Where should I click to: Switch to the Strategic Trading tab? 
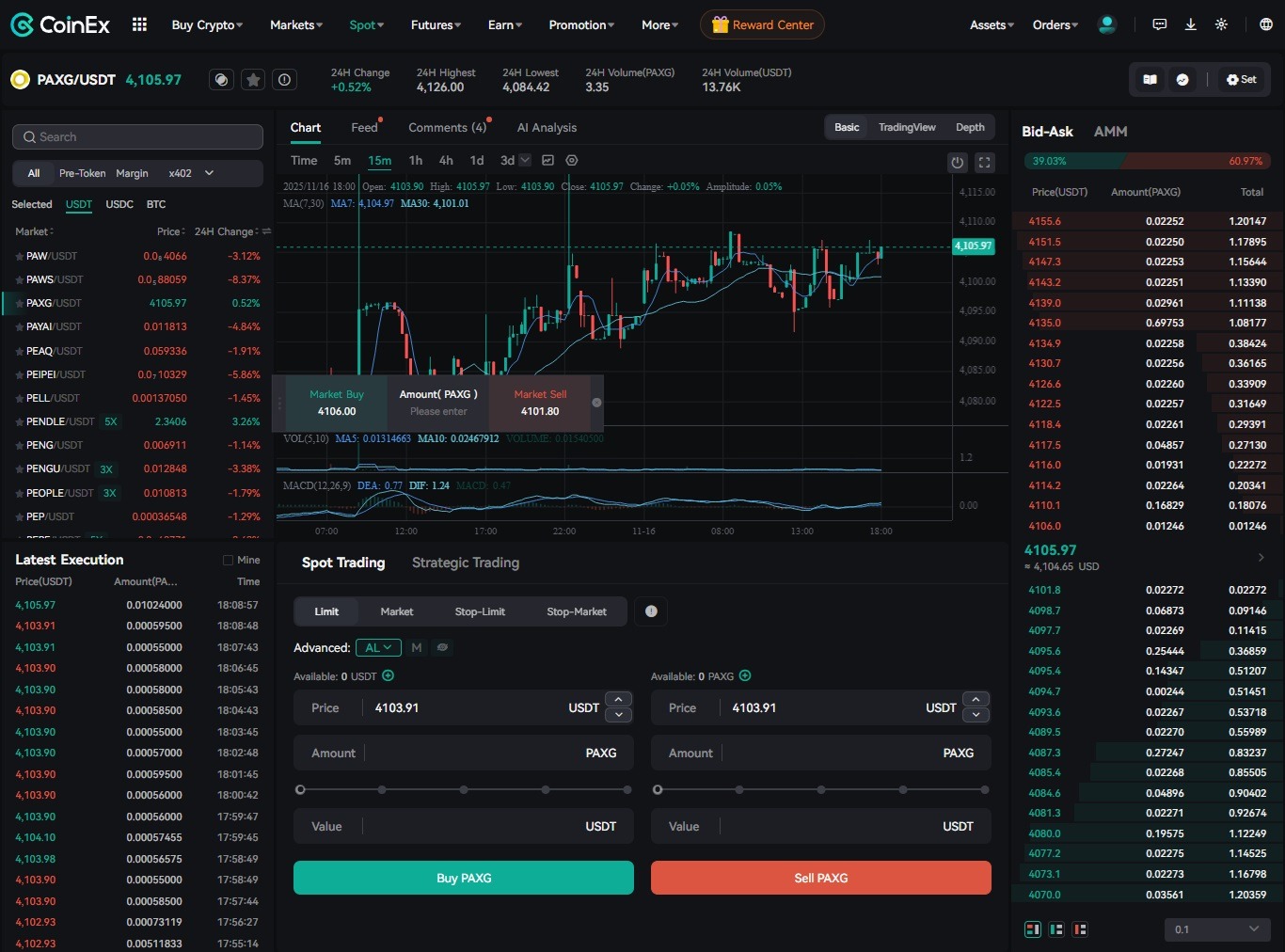point(465,563)
